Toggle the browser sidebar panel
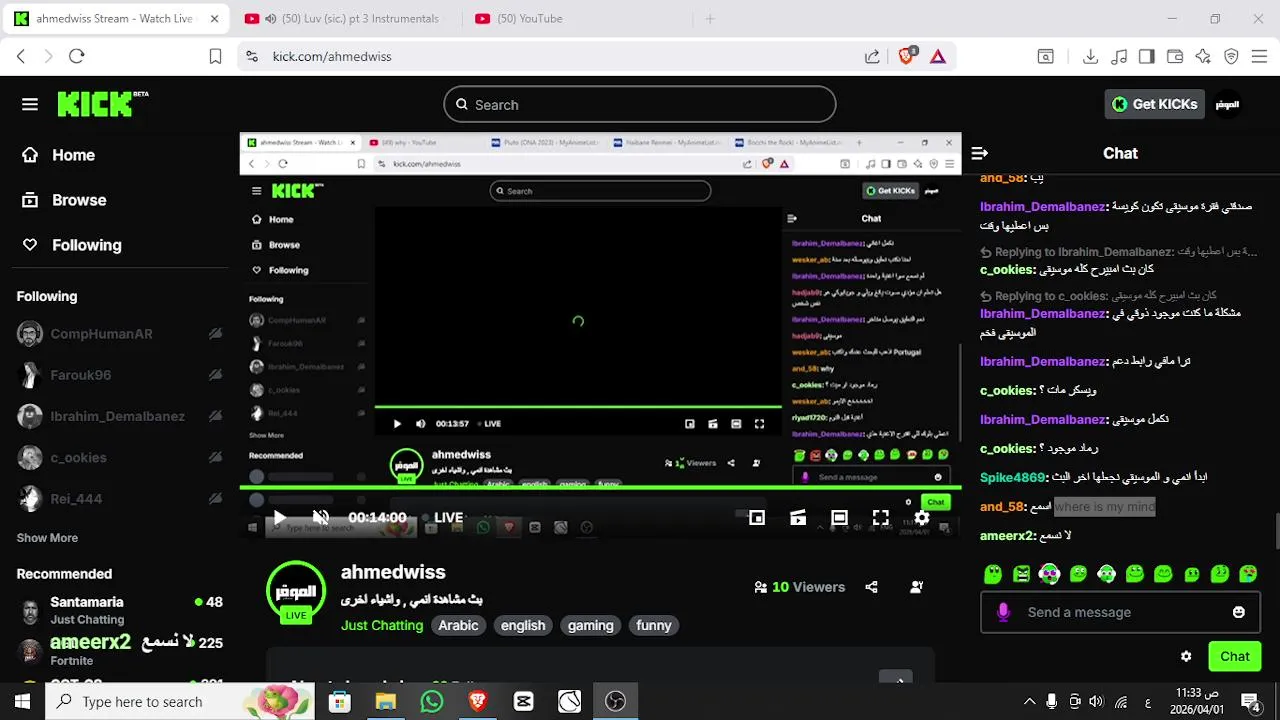 [1147, 57]
